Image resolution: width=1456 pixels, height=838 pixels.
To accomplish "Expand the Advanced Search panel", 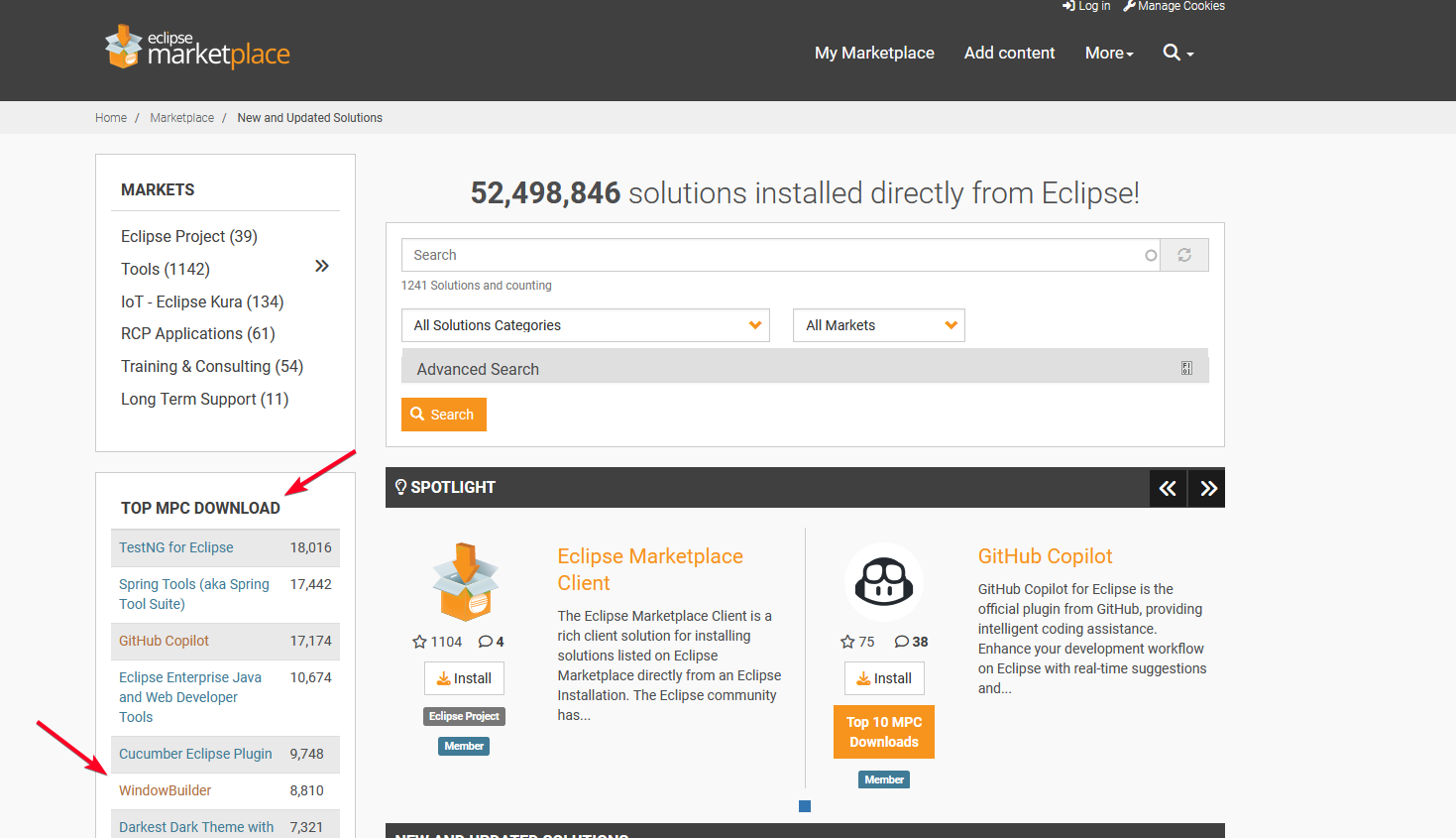I will 804,369.
